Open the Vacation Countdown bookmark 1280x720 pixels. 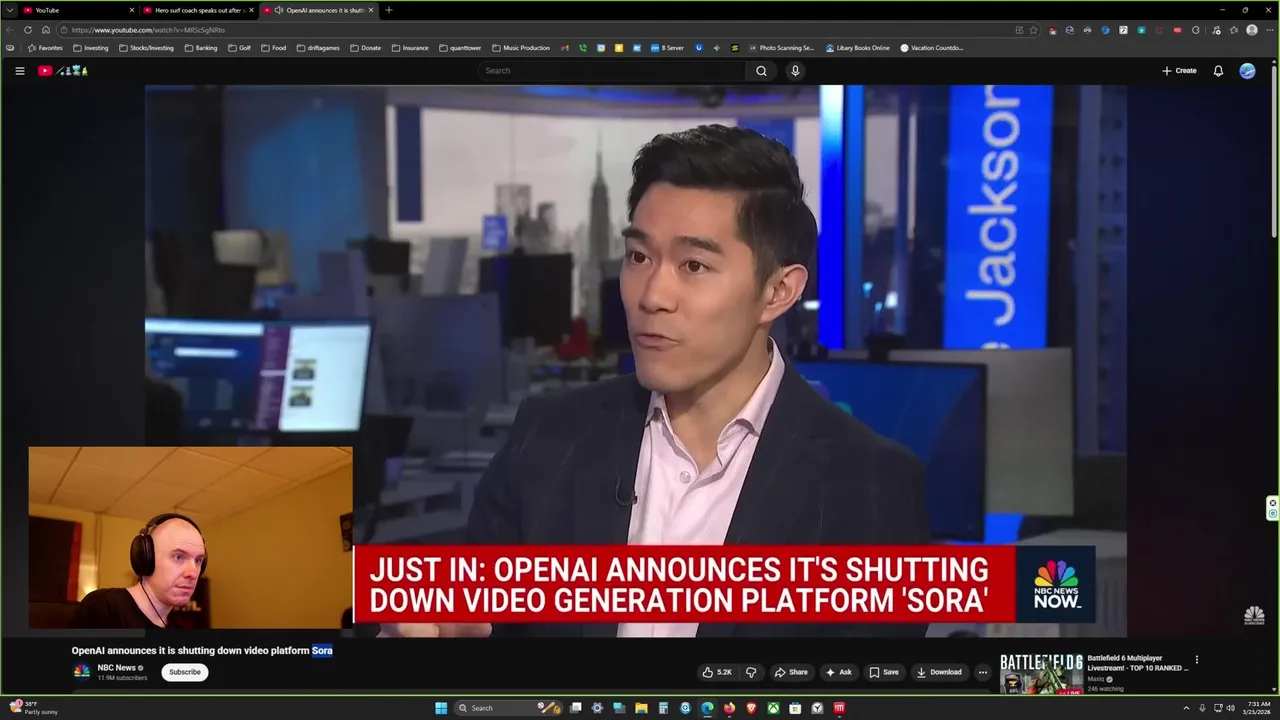[x=931, y=48]
